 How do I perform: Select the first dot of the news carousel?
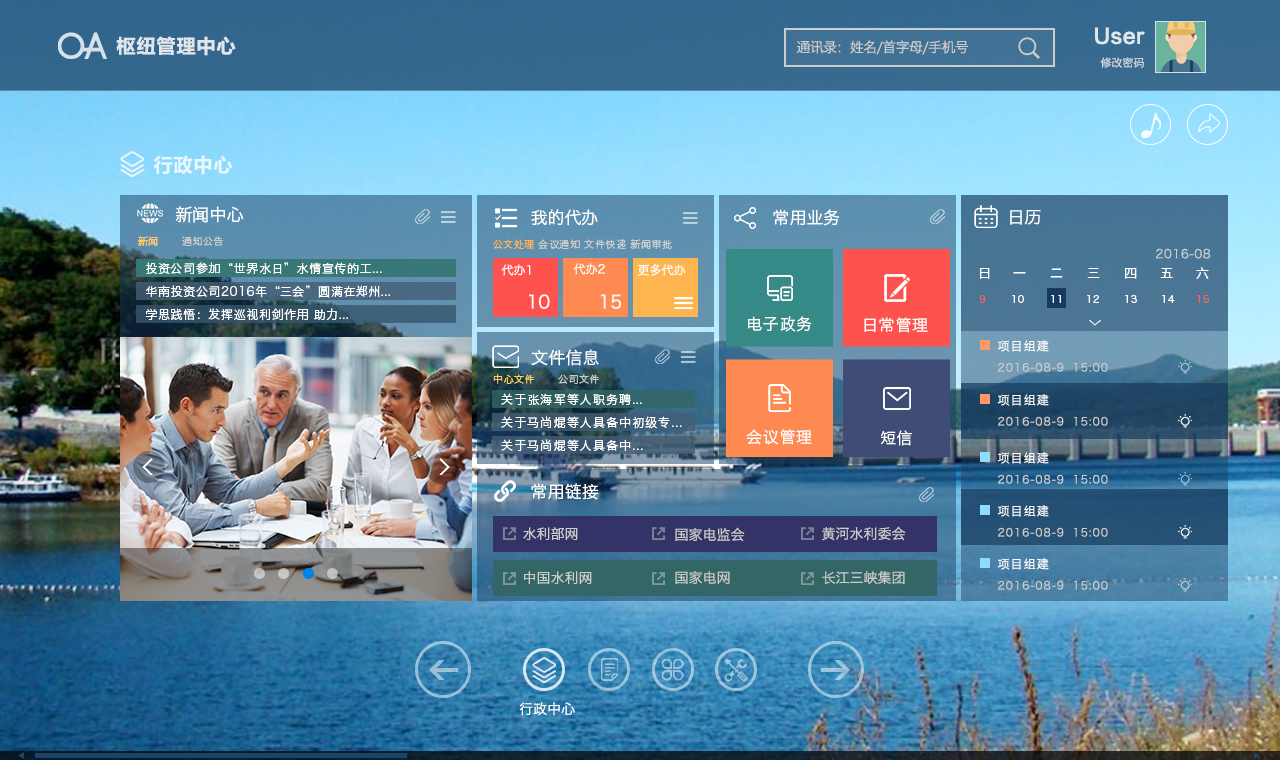click(259, 574)
